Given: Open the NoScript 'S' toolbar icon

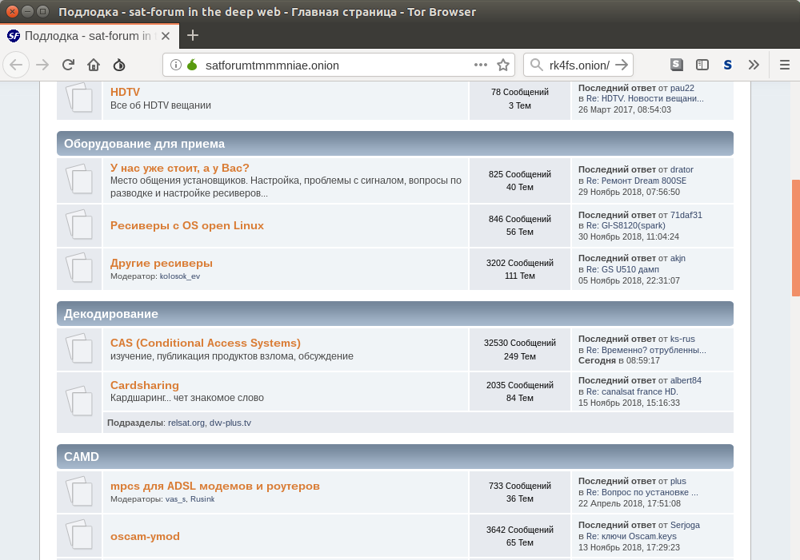Looking at the screenshot, I should click(728, 65).
